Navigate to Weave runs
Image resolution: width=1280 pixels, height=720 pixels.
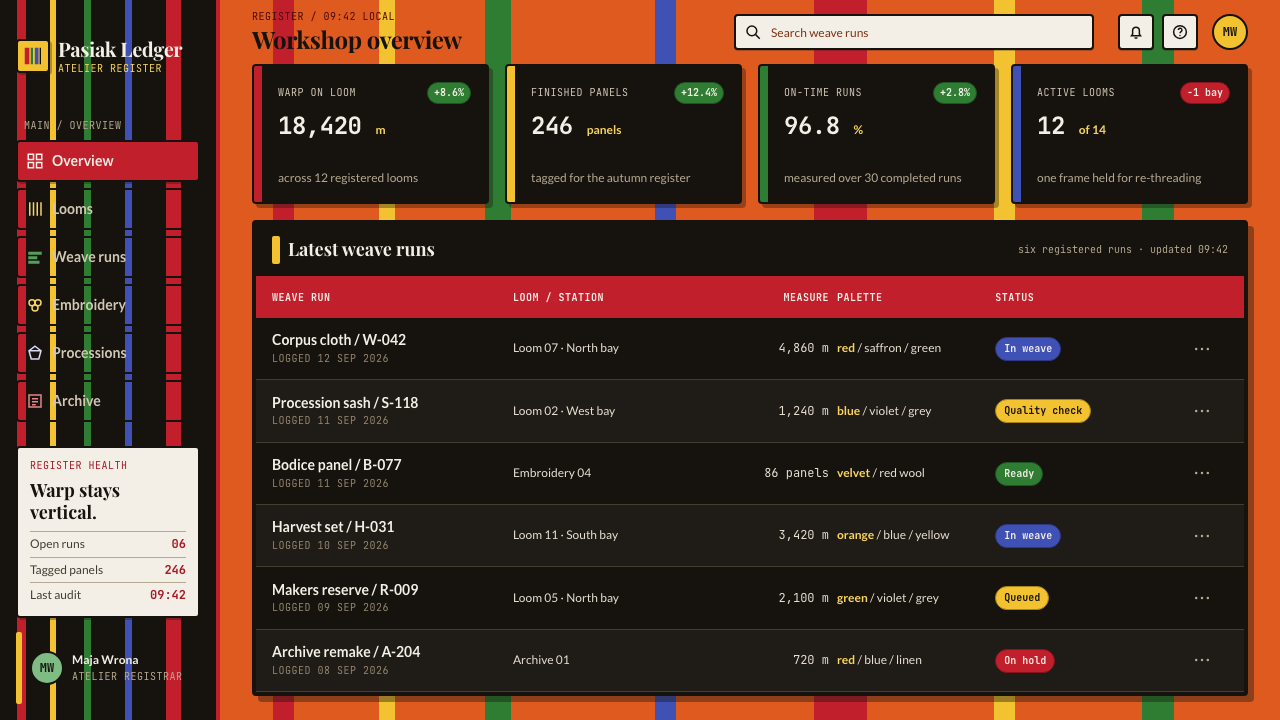(x=108, y=257)
